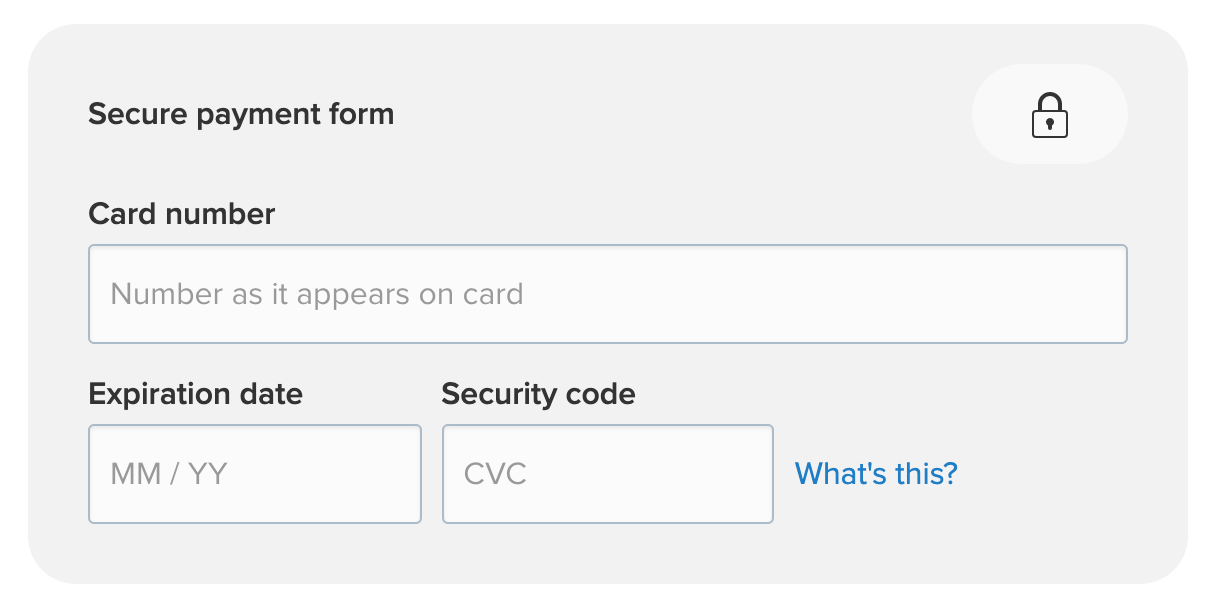The width and height of the screenshot is (1218, 608).
Task: Select the lock symbol inside the rounded badge
Action: click(1049, 114)
